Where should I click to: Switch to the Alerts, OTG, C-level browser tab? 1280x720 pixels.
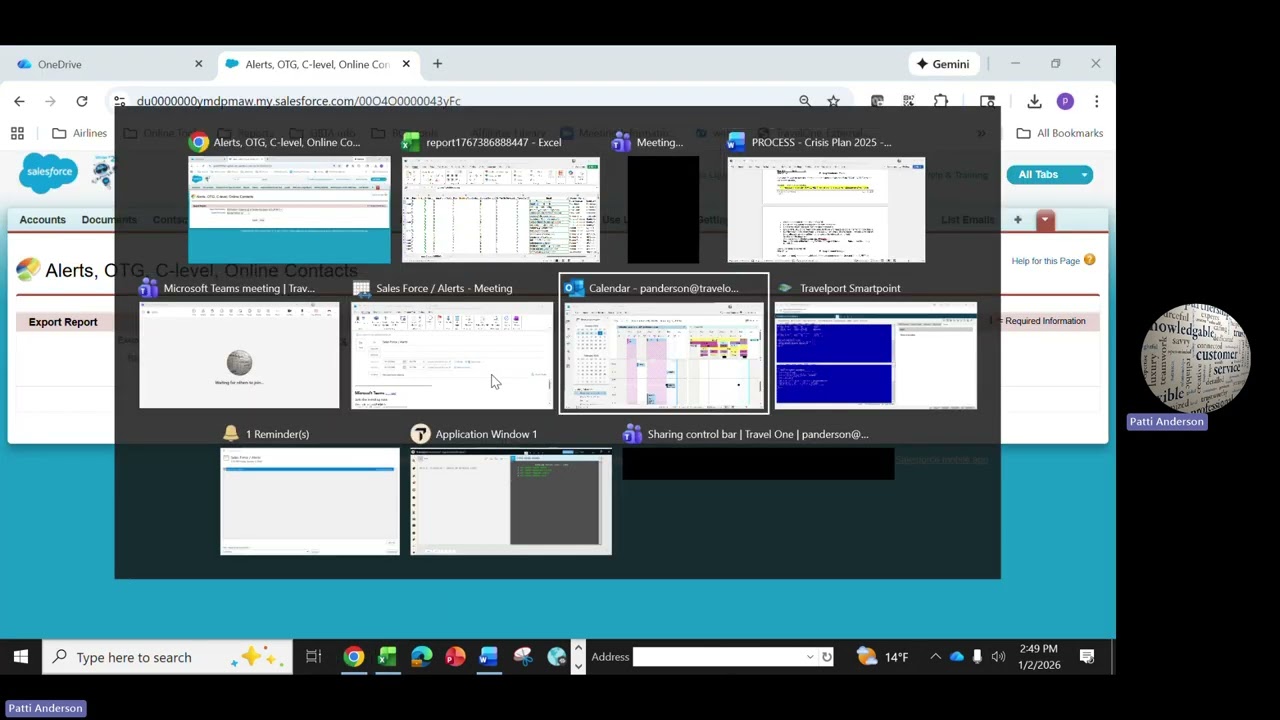(316, 64)
